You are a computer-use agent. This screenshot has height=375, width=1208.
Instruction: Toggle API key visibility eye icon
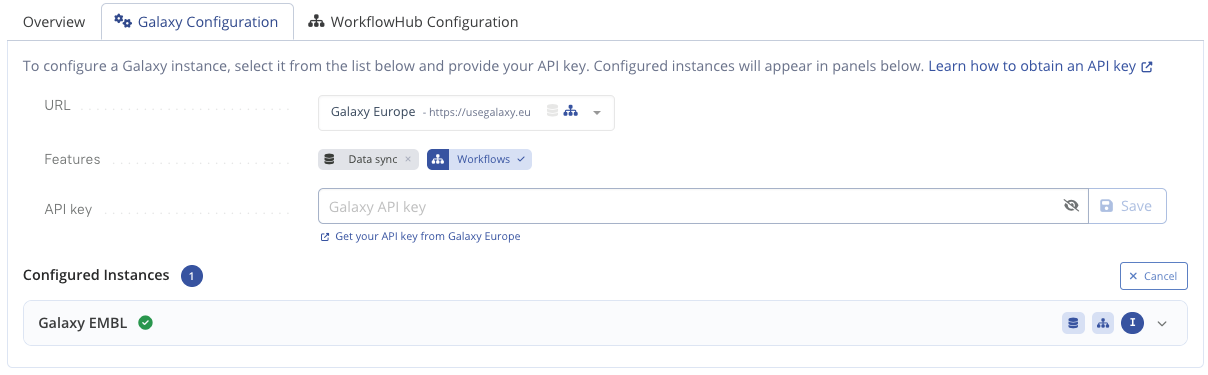pyautogui.click(x=1071, y=206)
